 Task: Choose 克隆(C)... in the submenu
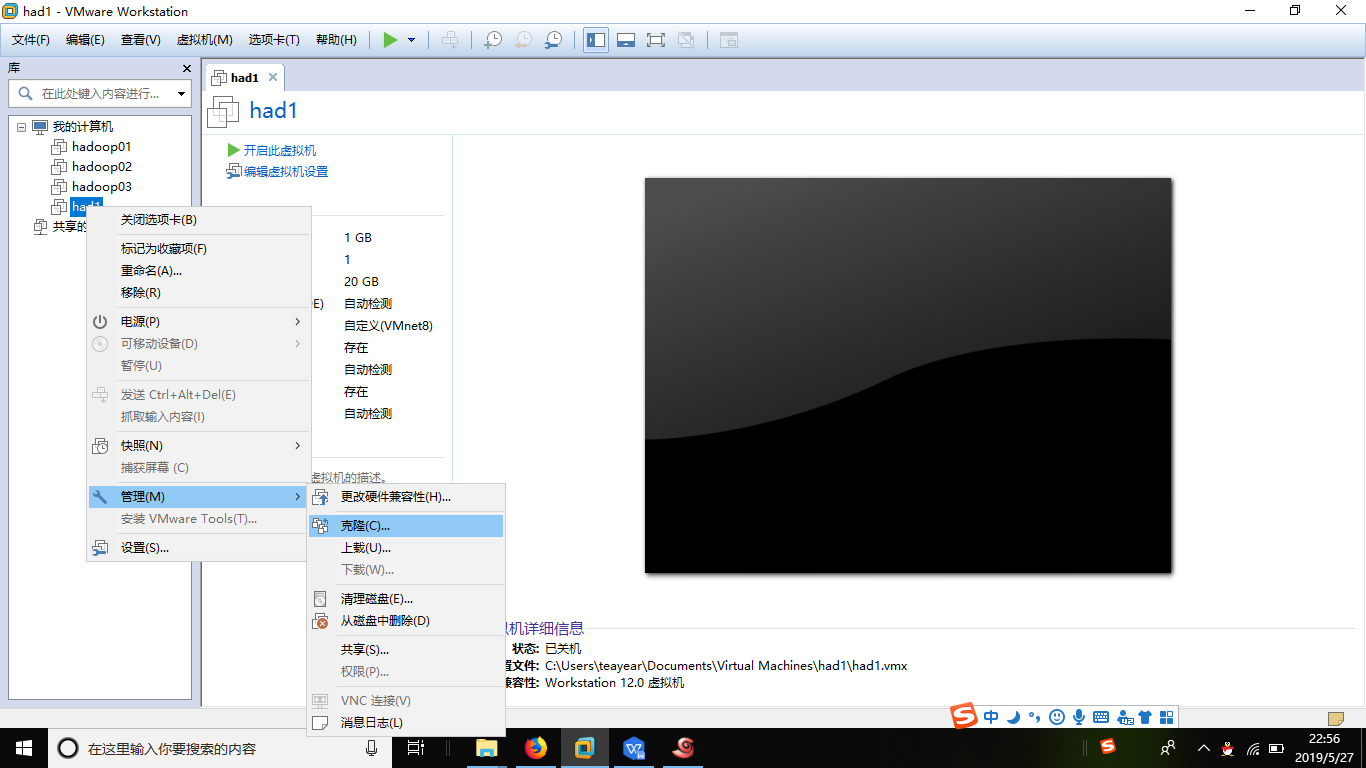[406, 526]
